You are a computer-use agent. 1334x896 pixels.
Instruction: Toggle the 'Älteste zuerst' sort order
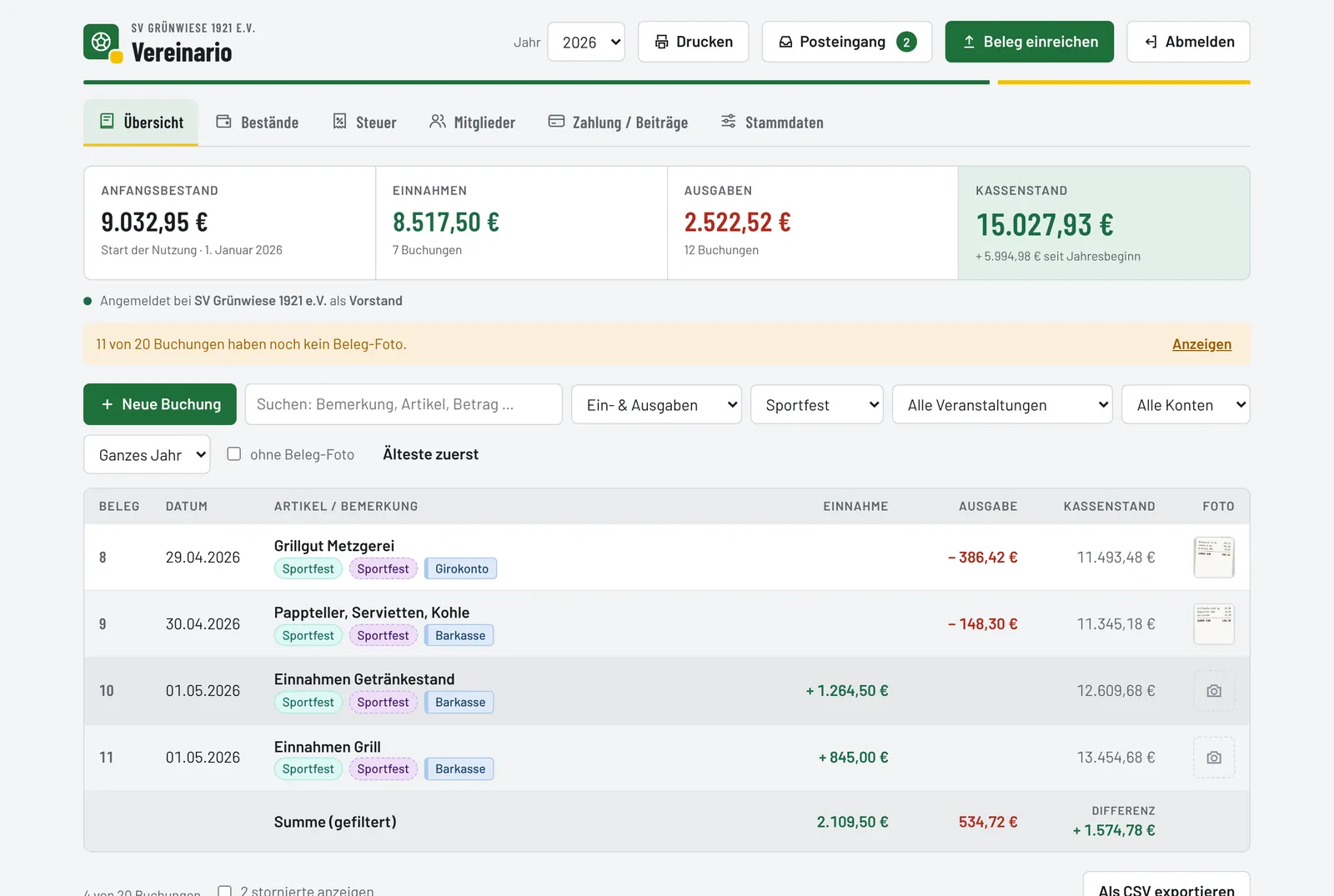(x=430, y=454)
